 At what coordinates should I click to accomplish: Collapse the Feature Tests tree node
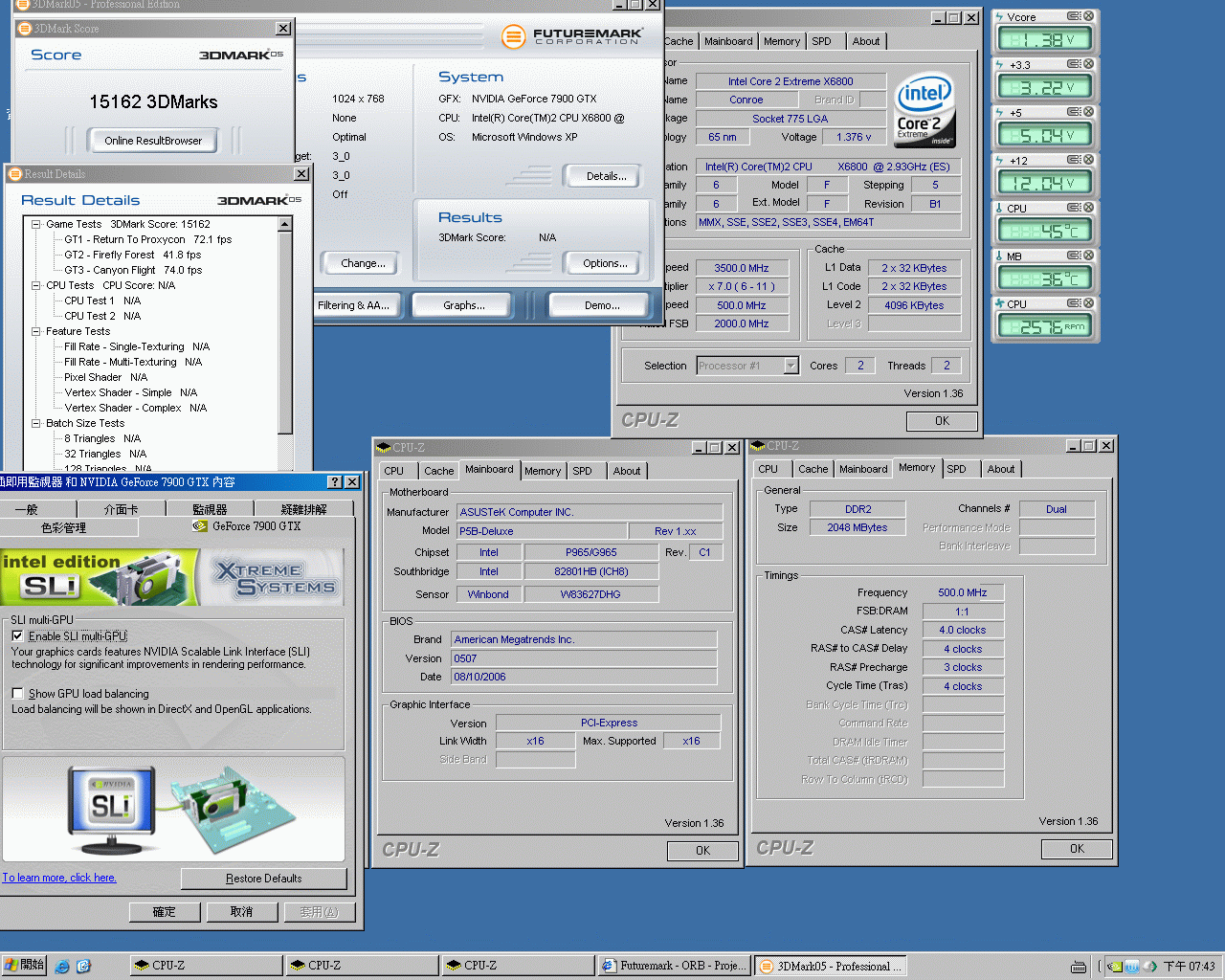35,331
